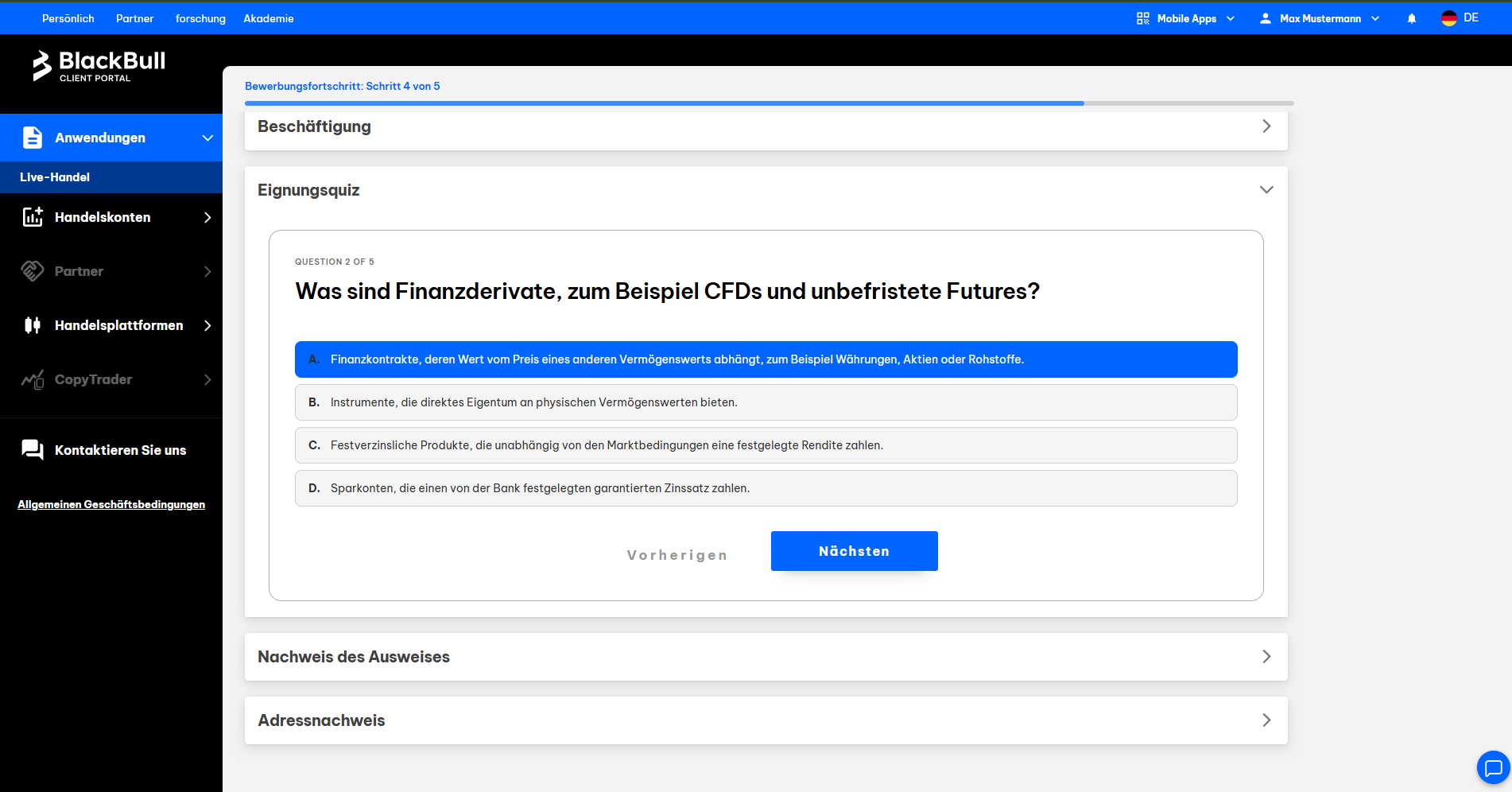Open the Akademie top menu item

(x=269, y=18)
